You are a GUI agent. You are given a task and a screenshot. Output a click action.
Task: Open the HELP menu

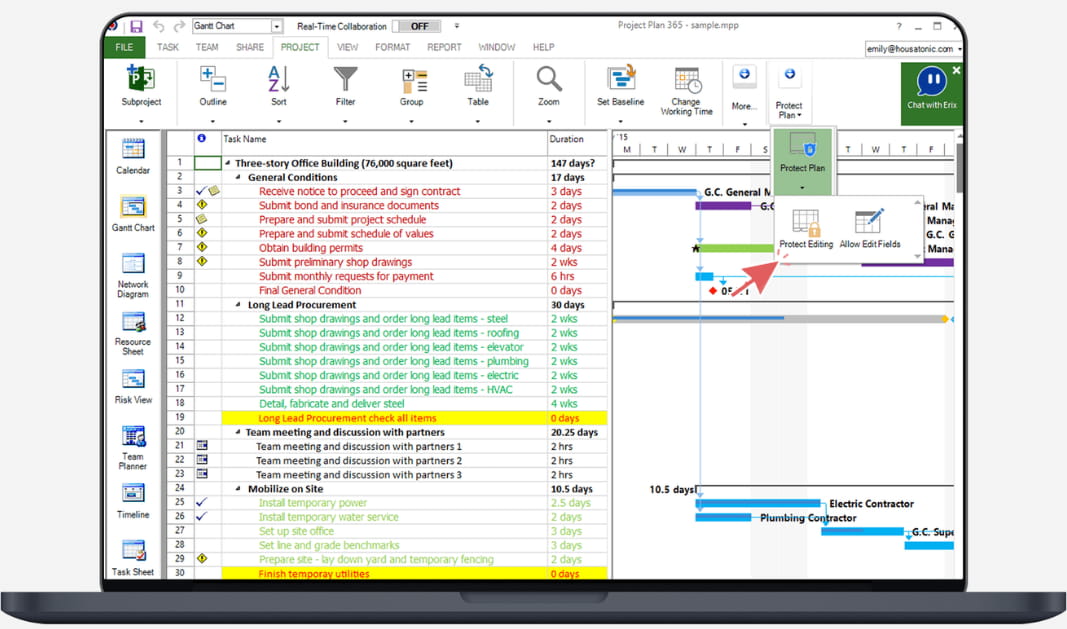click(x=543, y=47)
